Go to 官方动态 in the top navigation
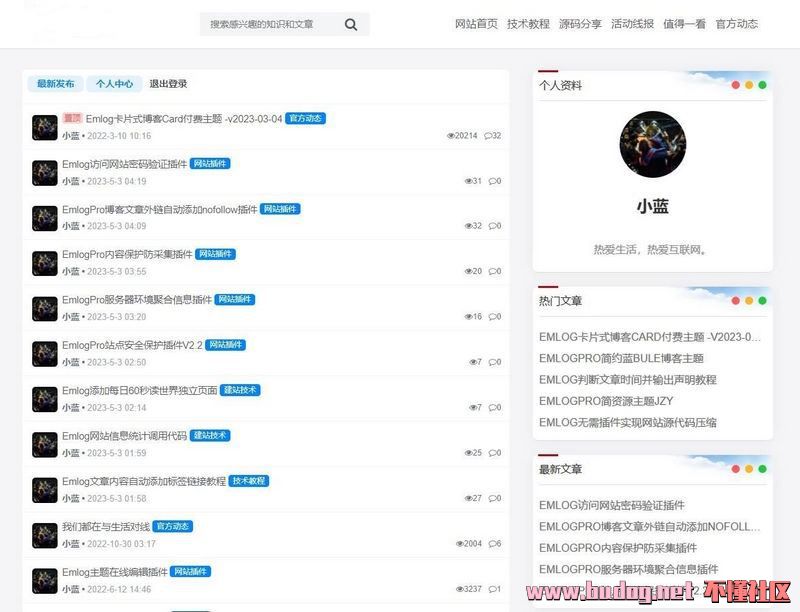 (737, 24)
